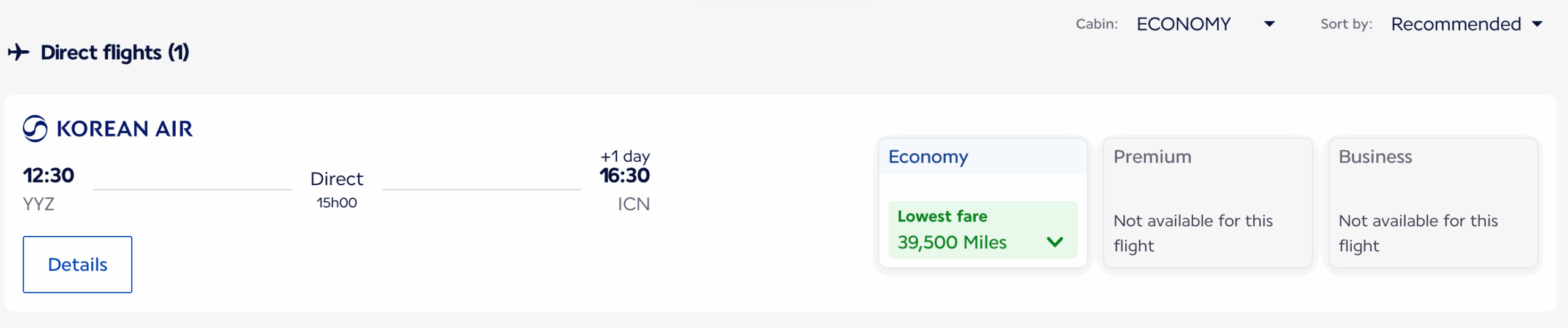The image size is (1568, 328).
Task: Open flight Details
Action: (x=77, y=264)
